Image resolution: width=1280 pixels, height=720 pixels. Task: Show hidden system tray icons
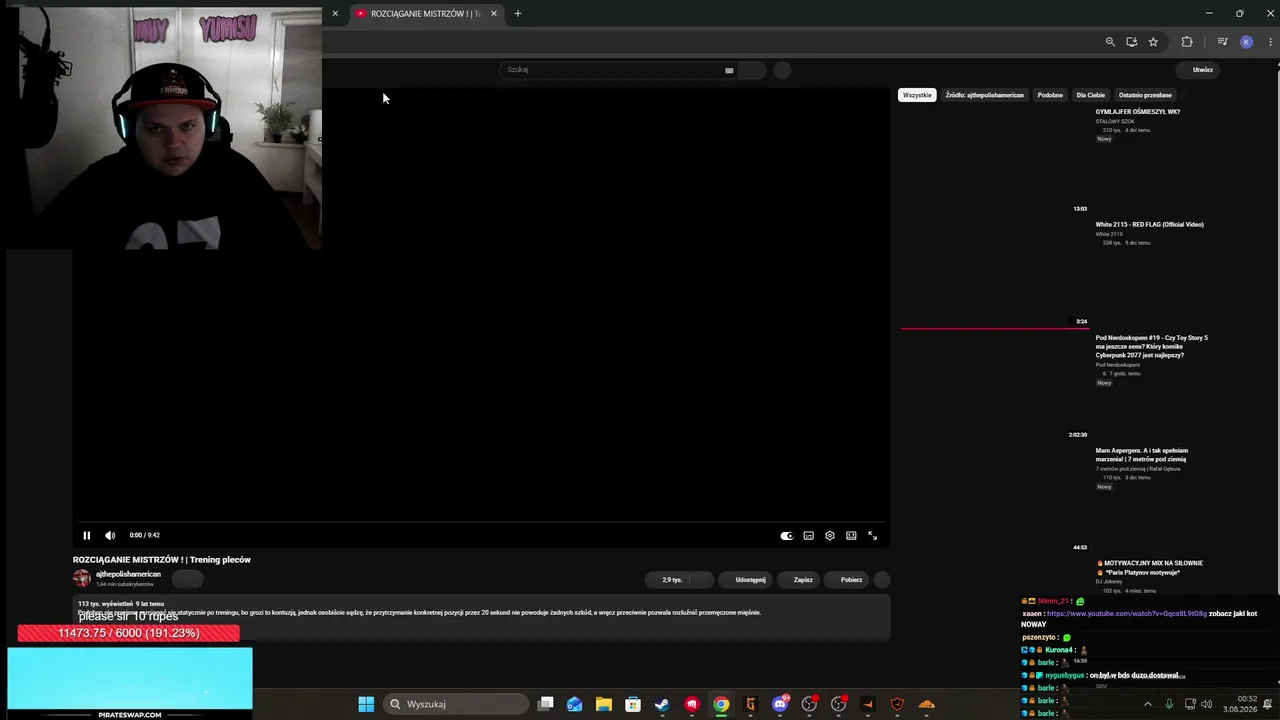[1148, 704]
